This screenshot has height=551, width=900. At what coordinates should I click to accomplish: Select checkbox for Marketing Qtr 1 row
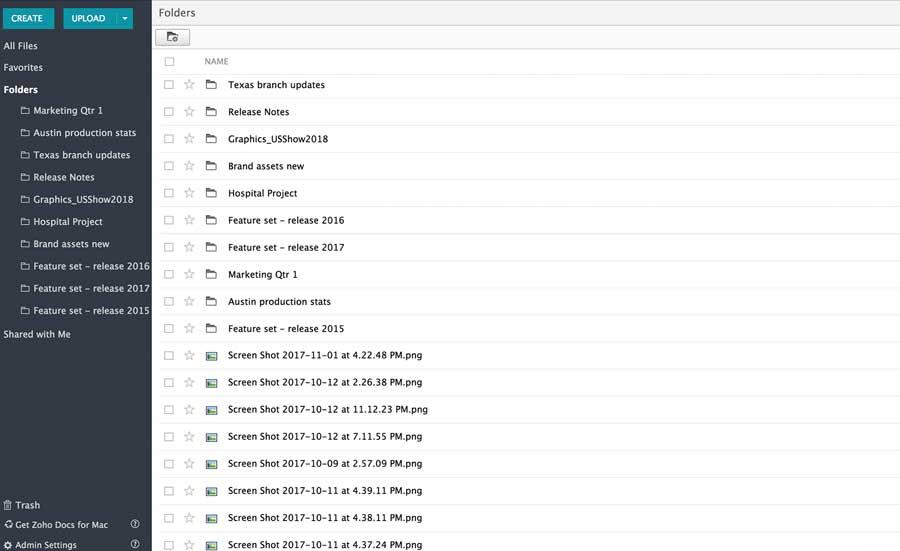tap(169, 274)
